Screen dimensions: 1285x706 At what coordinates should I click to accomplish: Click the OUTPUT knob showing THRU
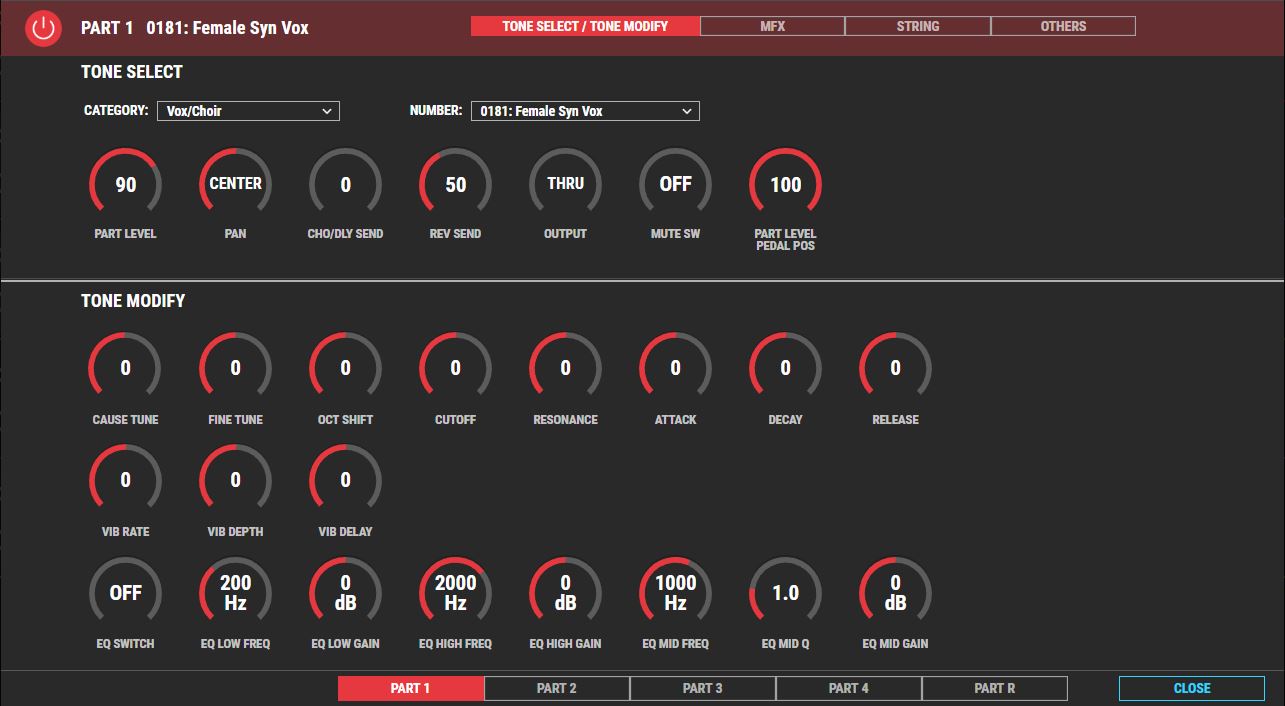click(564, 184)
